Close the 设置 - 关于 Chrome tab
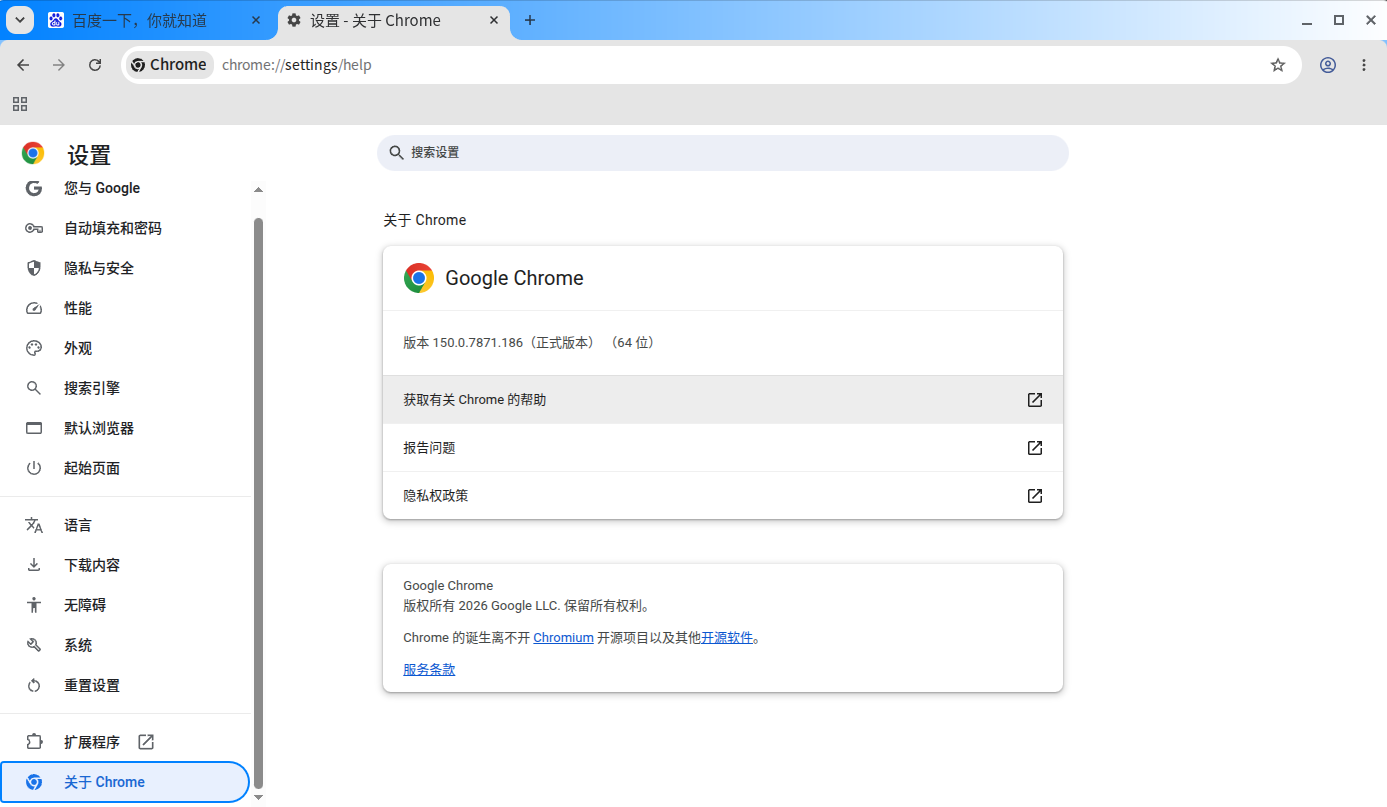The height and width of the screenshot is (807, 1387). click(x=494, y=20)
